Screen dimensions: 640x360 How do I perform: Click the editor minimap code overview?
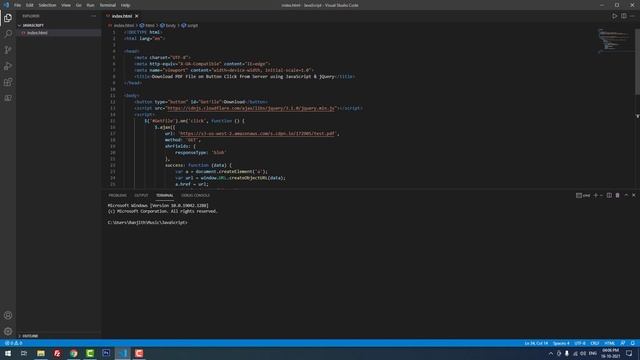(613, 41)
